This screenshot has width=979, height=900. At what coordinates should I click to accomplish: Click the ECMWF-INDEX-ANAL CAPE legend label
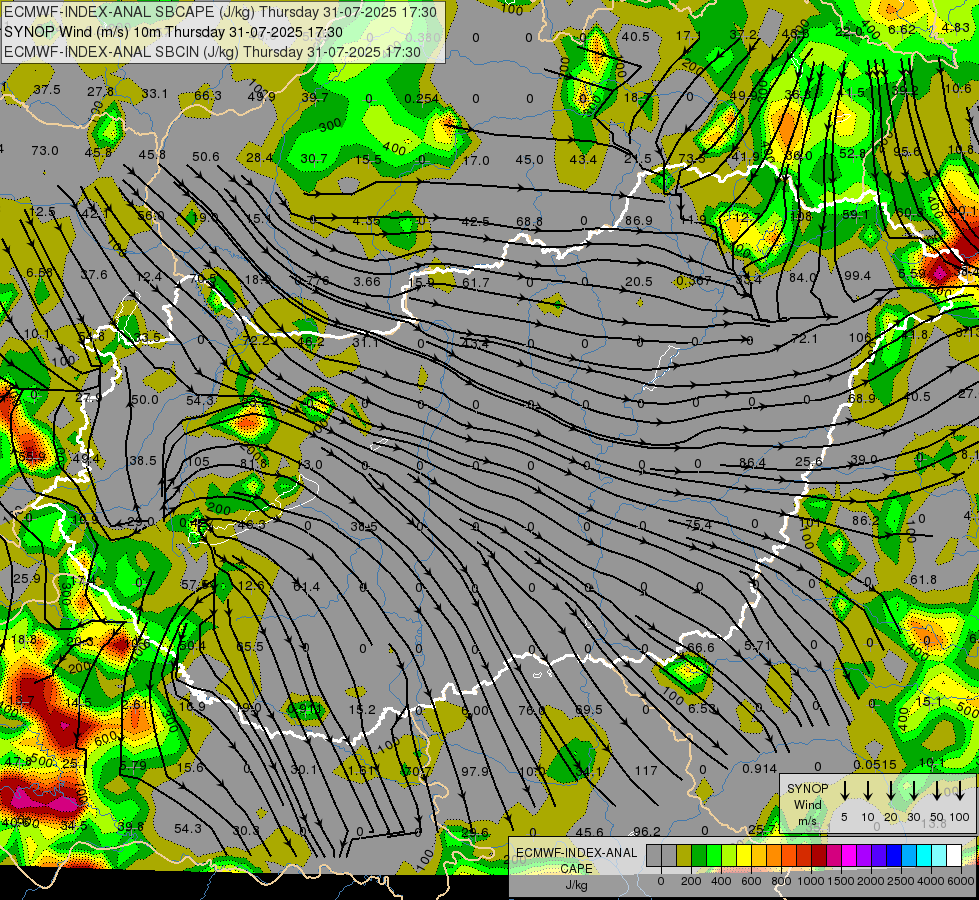[576, 861]
